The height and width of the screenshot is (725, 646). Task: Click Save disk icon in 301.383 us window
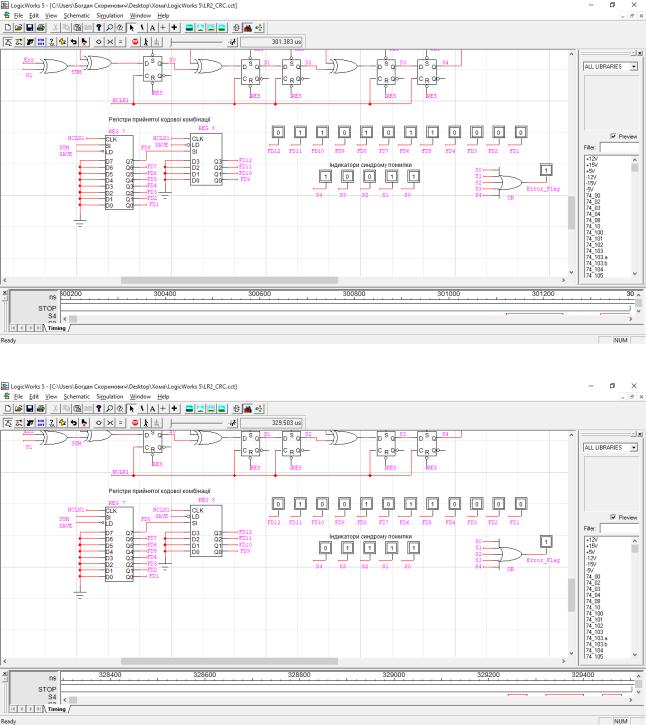(30, 28)
